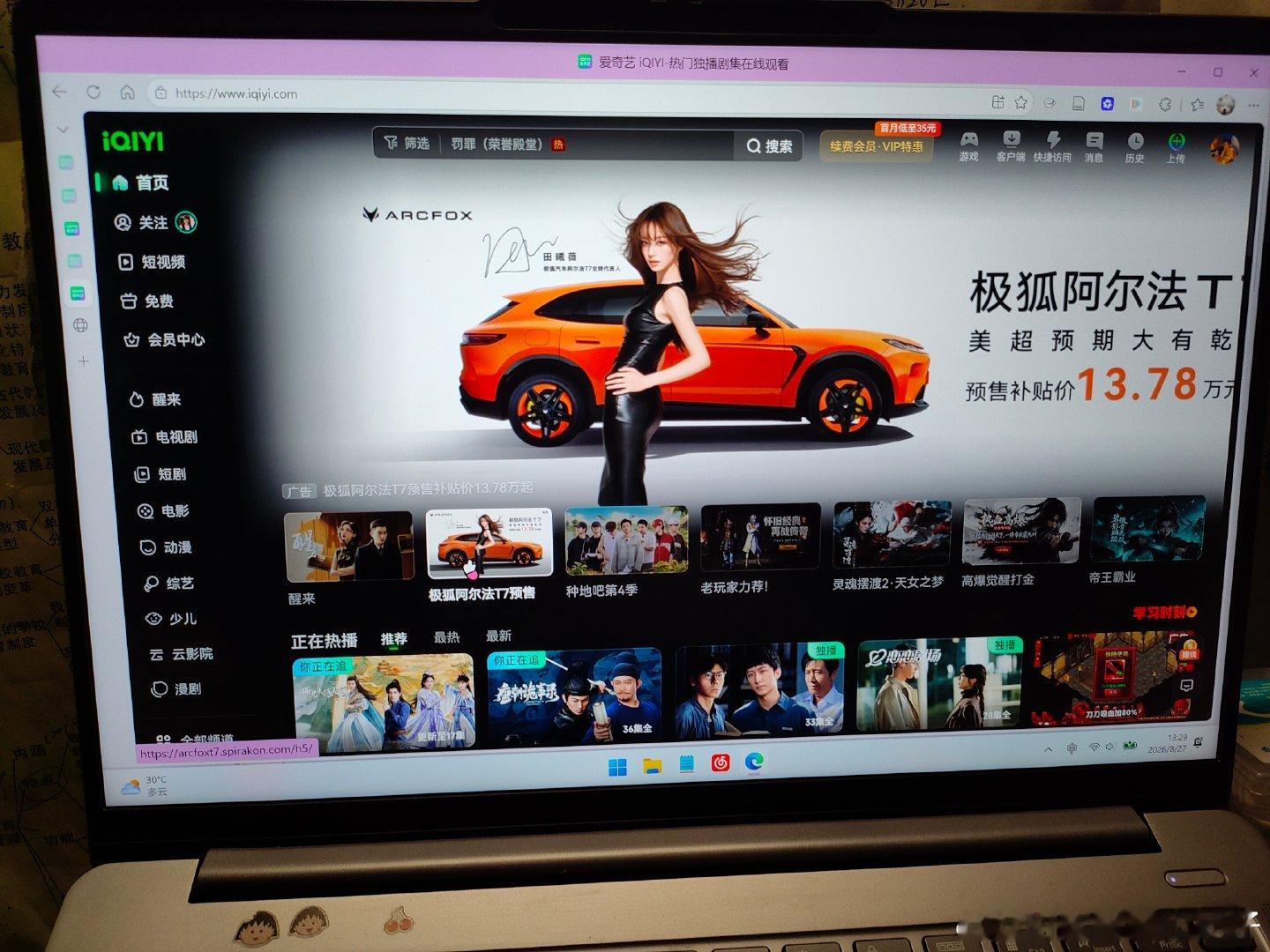
Task: Select the 灵魂摆渡2·天女之梦 thumbnail
Action: click(x=892, y=535)
